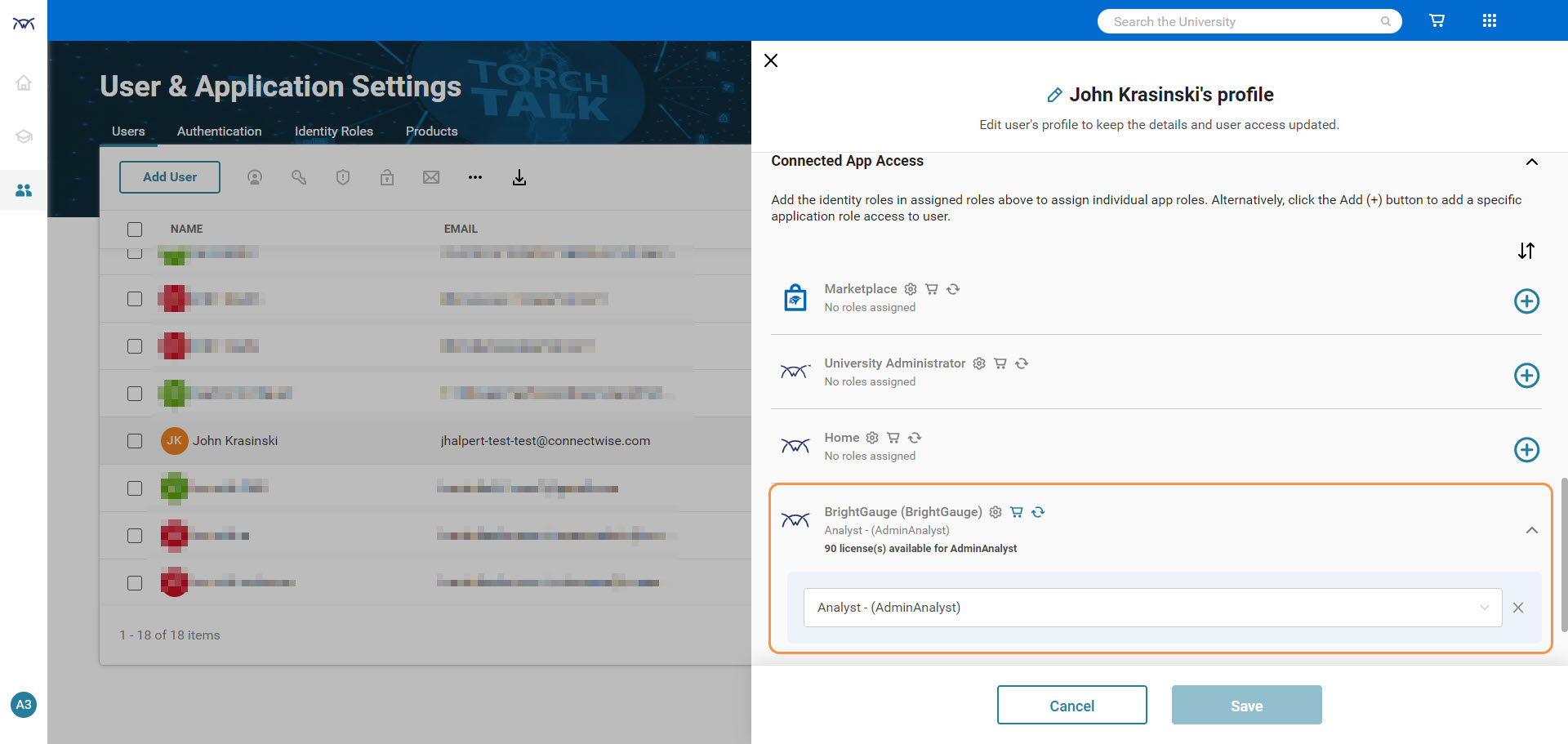Toggle the select-all checkbox in table header
This screenshot has height=744, width=1568.
(x=135, y=229)
